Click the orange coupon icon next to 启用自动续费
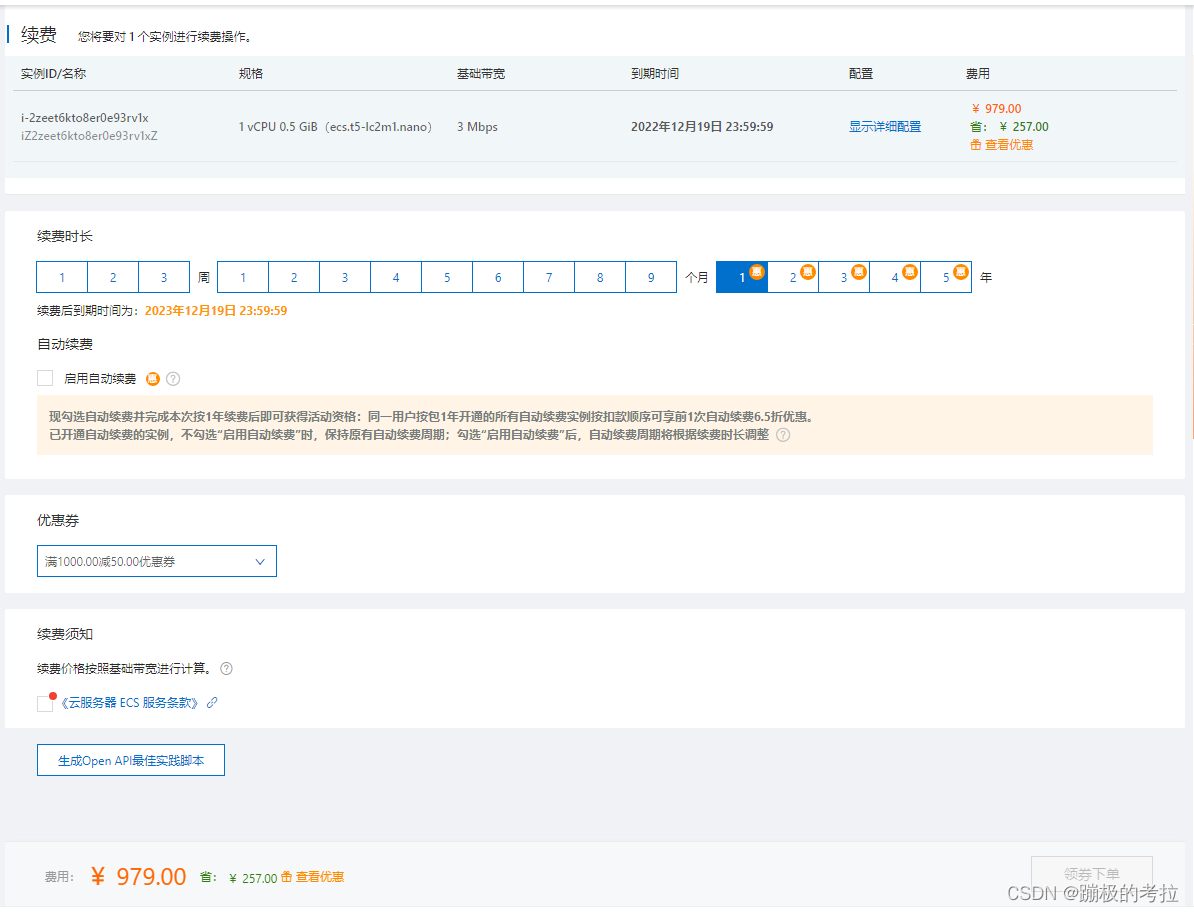The image size is (1194, 912). click(153, 378)
